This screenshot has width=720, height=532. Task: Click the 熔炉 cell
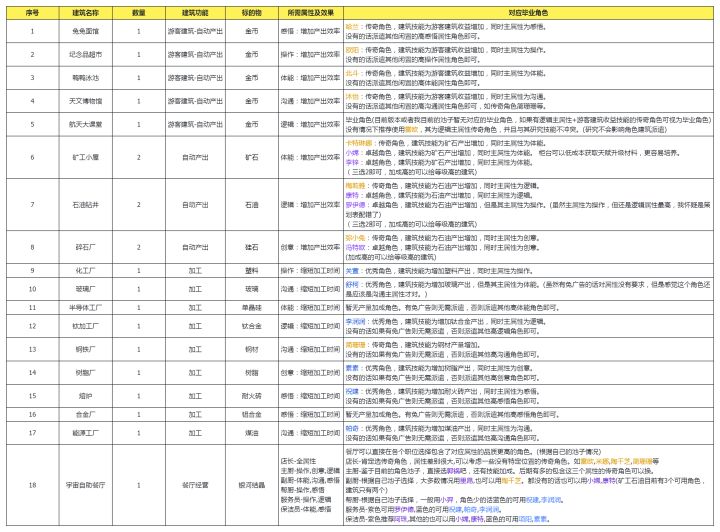[85, 396]
